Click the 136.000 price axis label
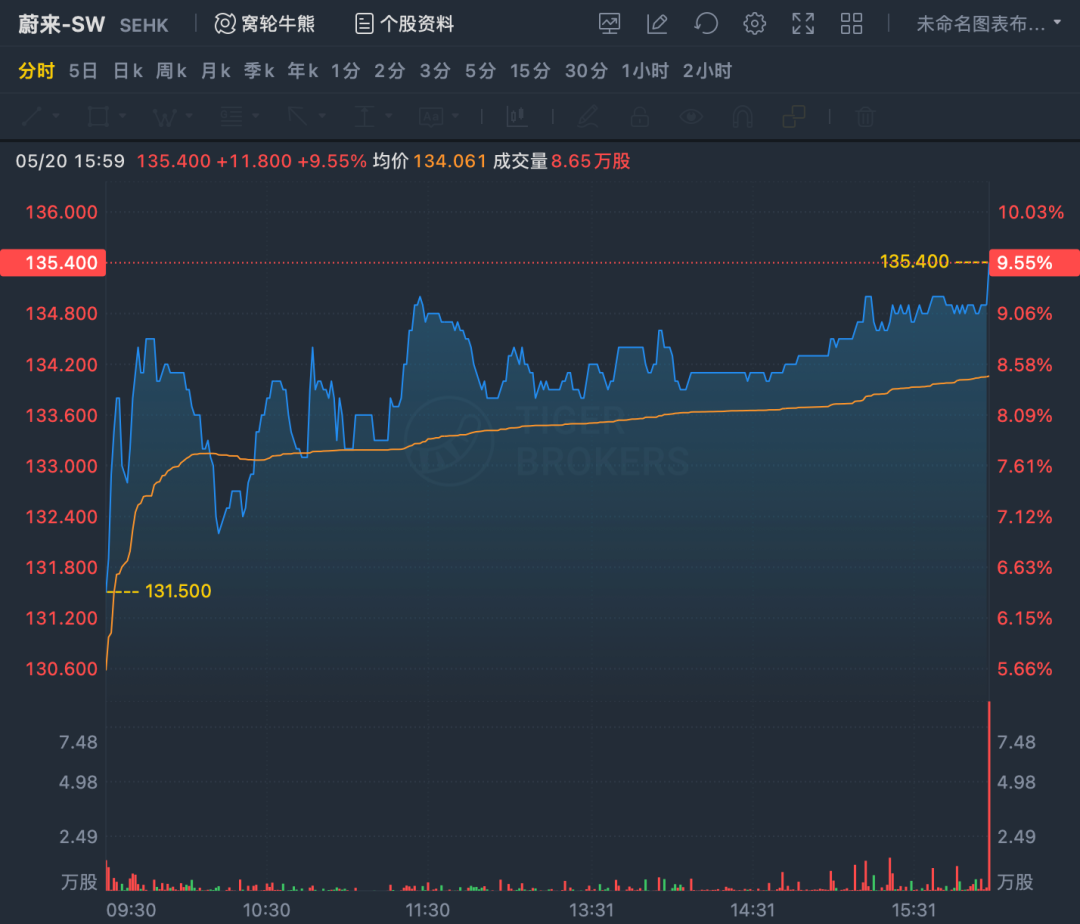 point(61,212)
